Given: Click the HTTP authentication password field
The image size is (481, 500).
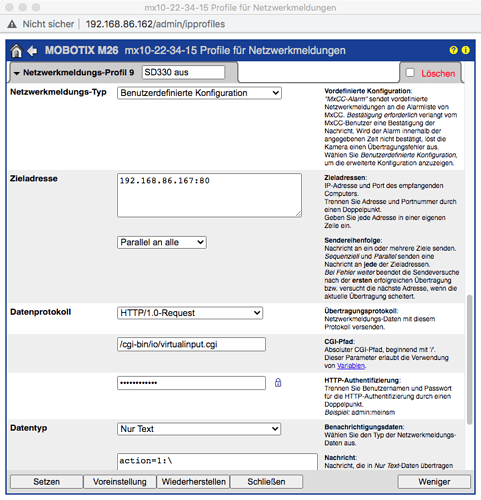Looking at the screenshot, I should click(x=191, y=383).
